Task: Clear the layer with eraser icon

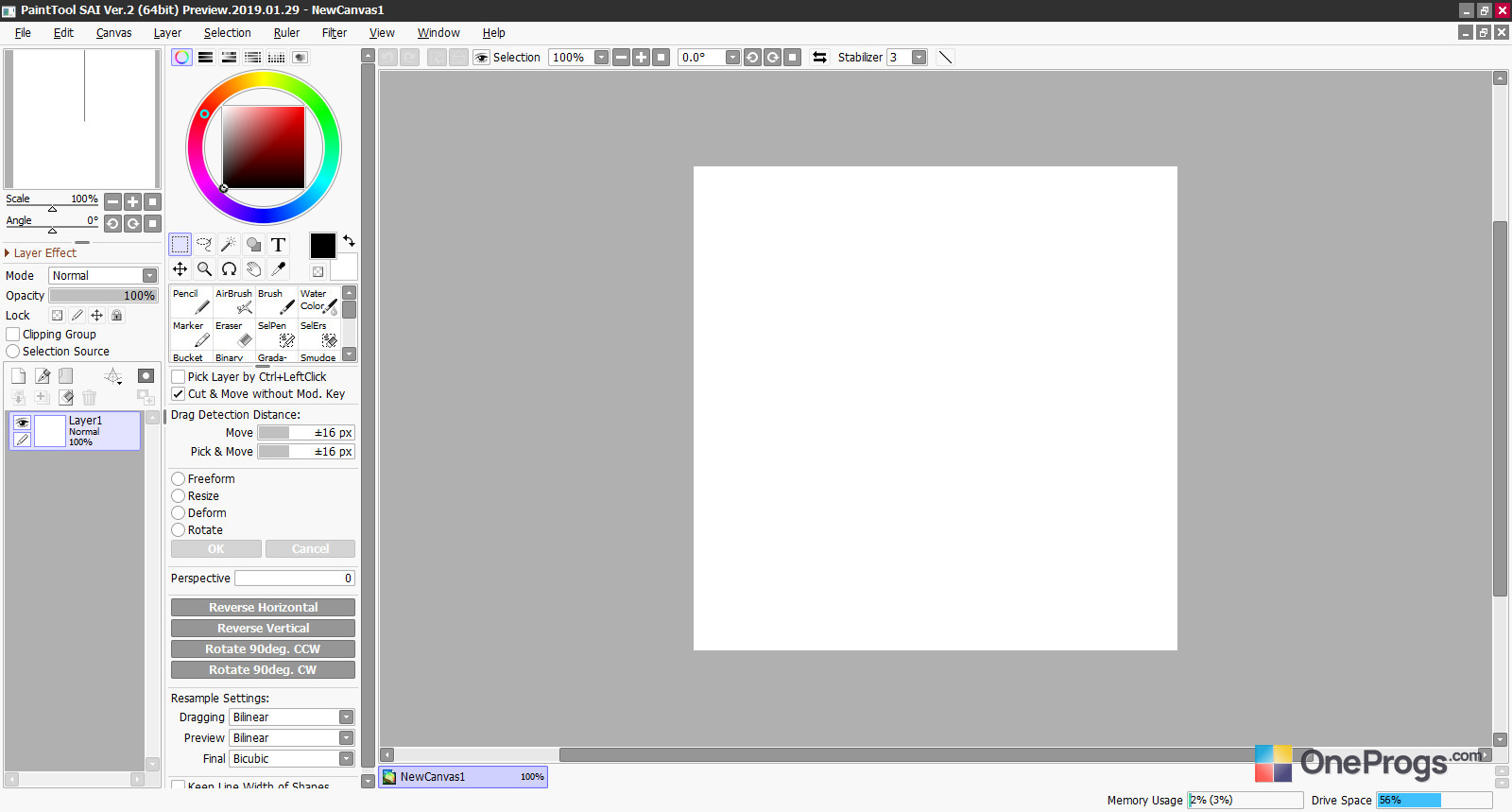Action: (x=66, y=398)
